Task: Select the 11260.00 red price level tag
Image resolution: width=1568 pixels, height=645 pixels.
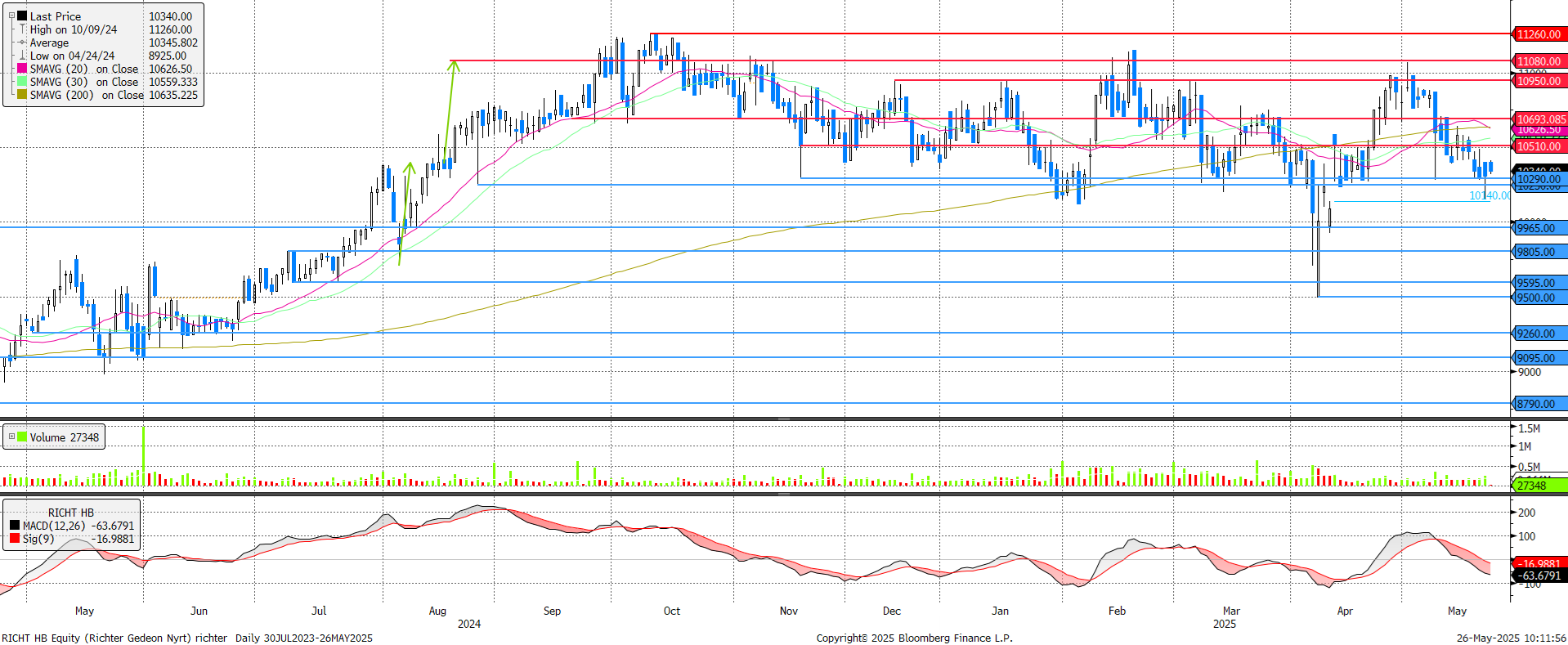Action: tap(1540, 34)
